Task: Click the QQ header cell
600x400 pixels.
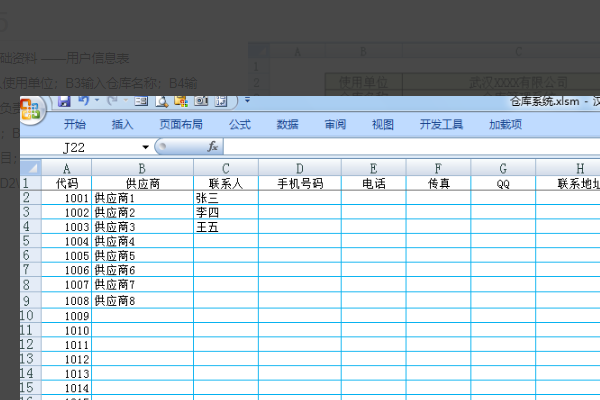Action: tap(503, 183)
